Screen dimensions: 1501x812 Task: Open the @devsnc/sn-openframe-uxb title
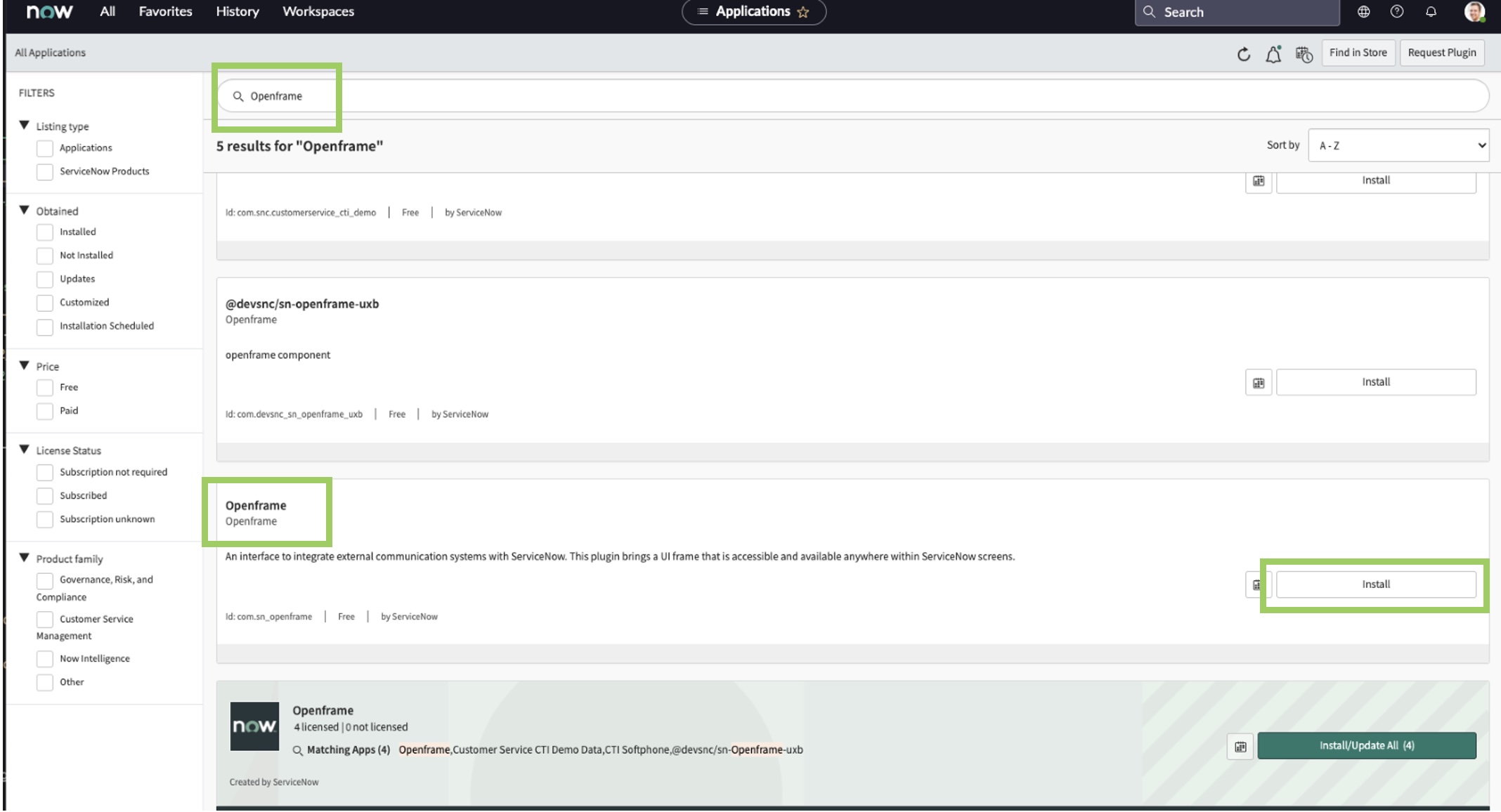click(x=302, y=303)
